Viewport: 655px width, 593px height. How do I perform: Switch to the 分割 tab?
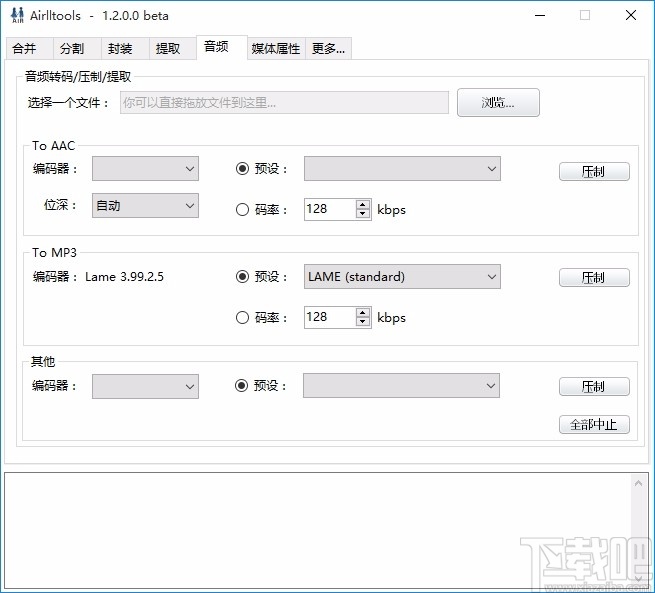click(77, 48)
